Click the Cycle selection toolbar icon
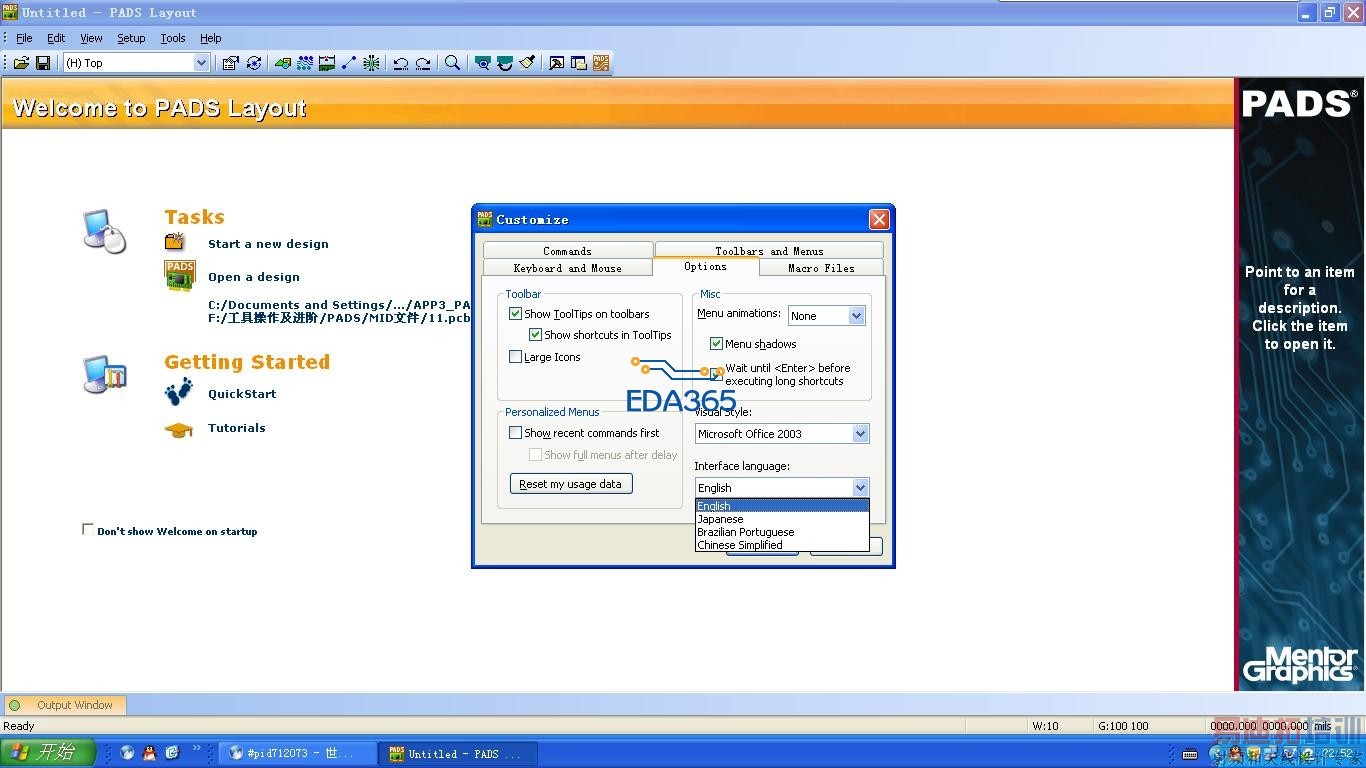Screen dimensions: 1366x768 click(254, 63)
